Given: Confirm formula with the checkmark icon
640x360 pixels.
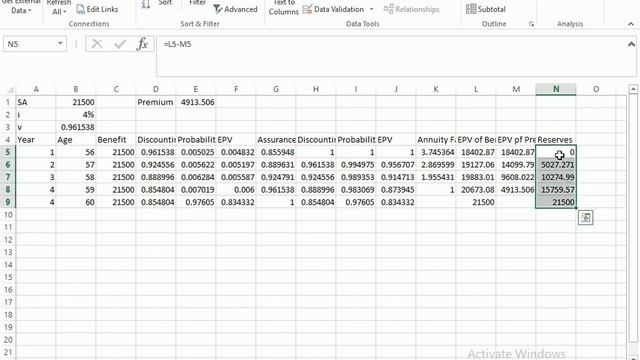Looking at the screenshot, I should (x=120, y=44).
